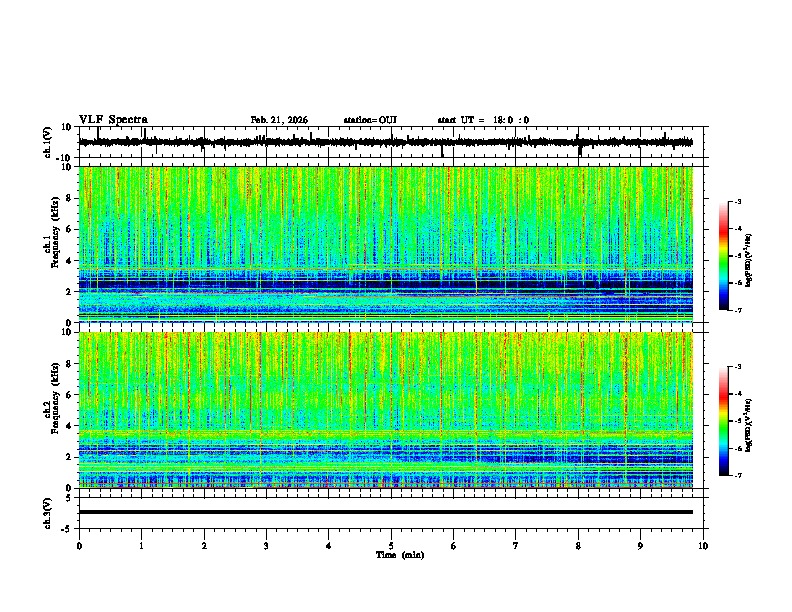792x612 pixels.
Task: Click time axis tick label "0"
Action: click(79, 546)
